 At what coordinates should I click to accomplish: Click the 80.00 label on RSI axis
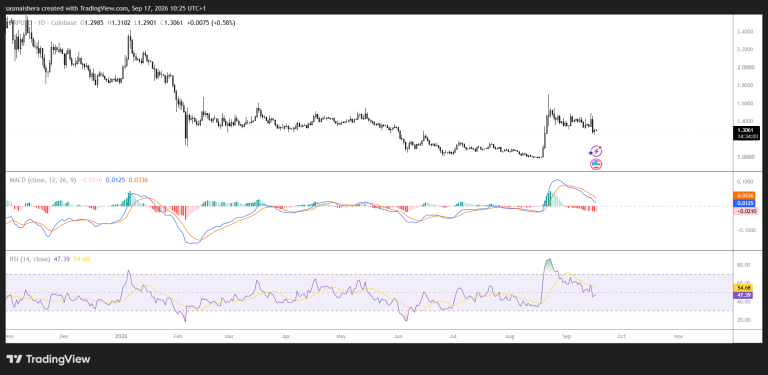coord(744,265)
